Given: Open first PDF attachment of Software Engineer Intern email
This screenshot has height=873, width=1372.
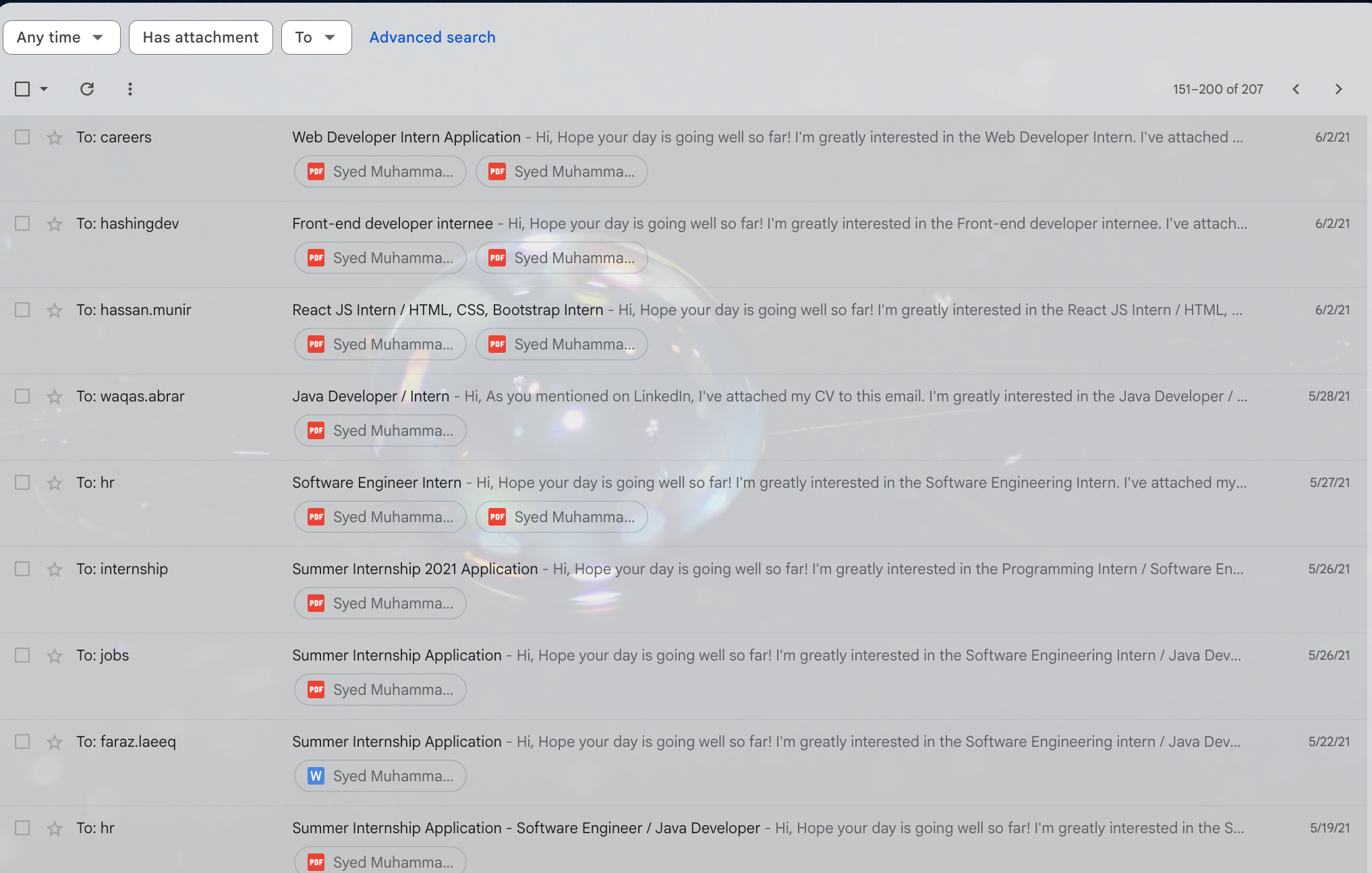Looking at the screenshot, I should 380,517.
